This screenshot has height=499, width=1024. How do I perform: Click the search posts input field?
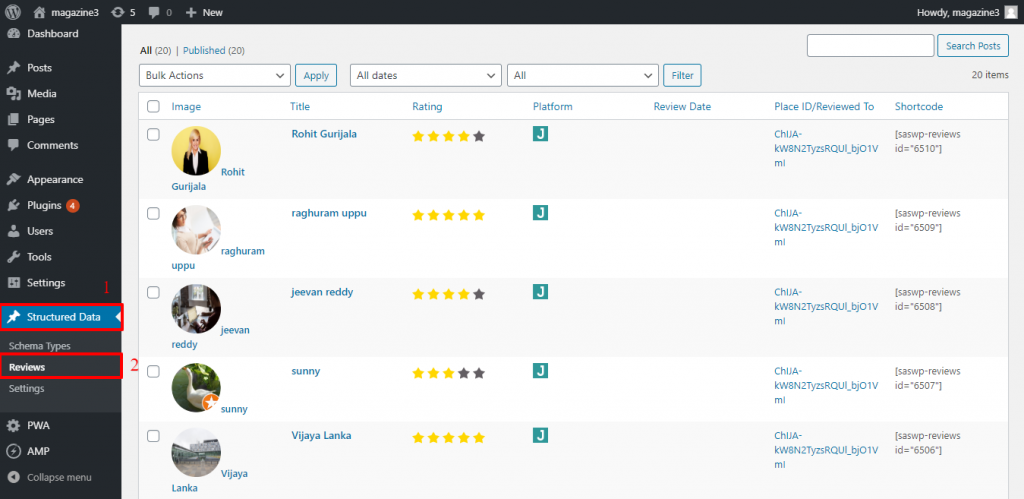tap(871, 46)
